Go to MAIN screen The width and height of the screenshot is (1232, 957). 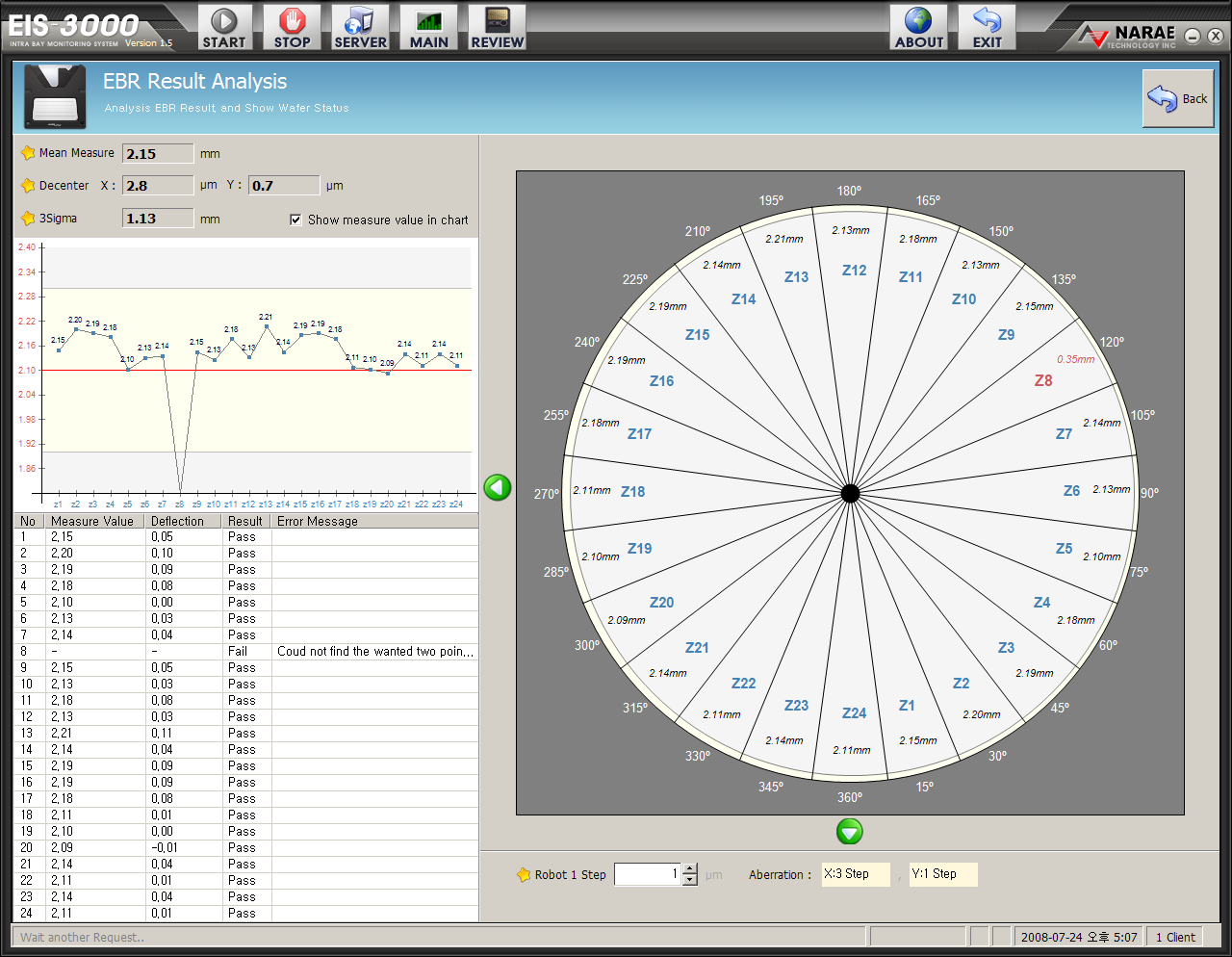(x=428, y=27)
